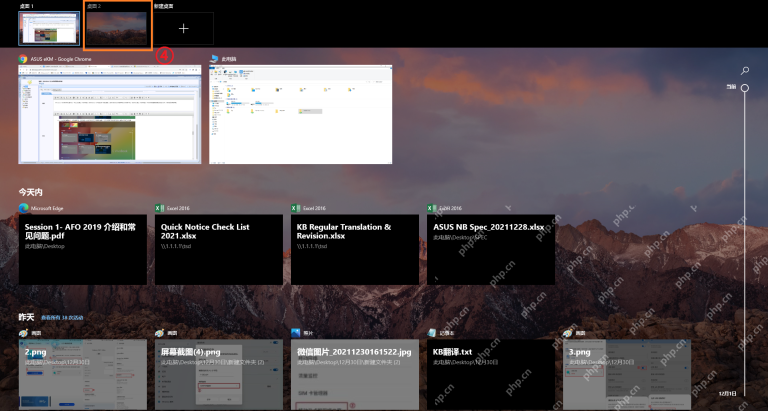
Task: Open the 此电脑 File Explorer window preview
Action: (x=301, y=114)
